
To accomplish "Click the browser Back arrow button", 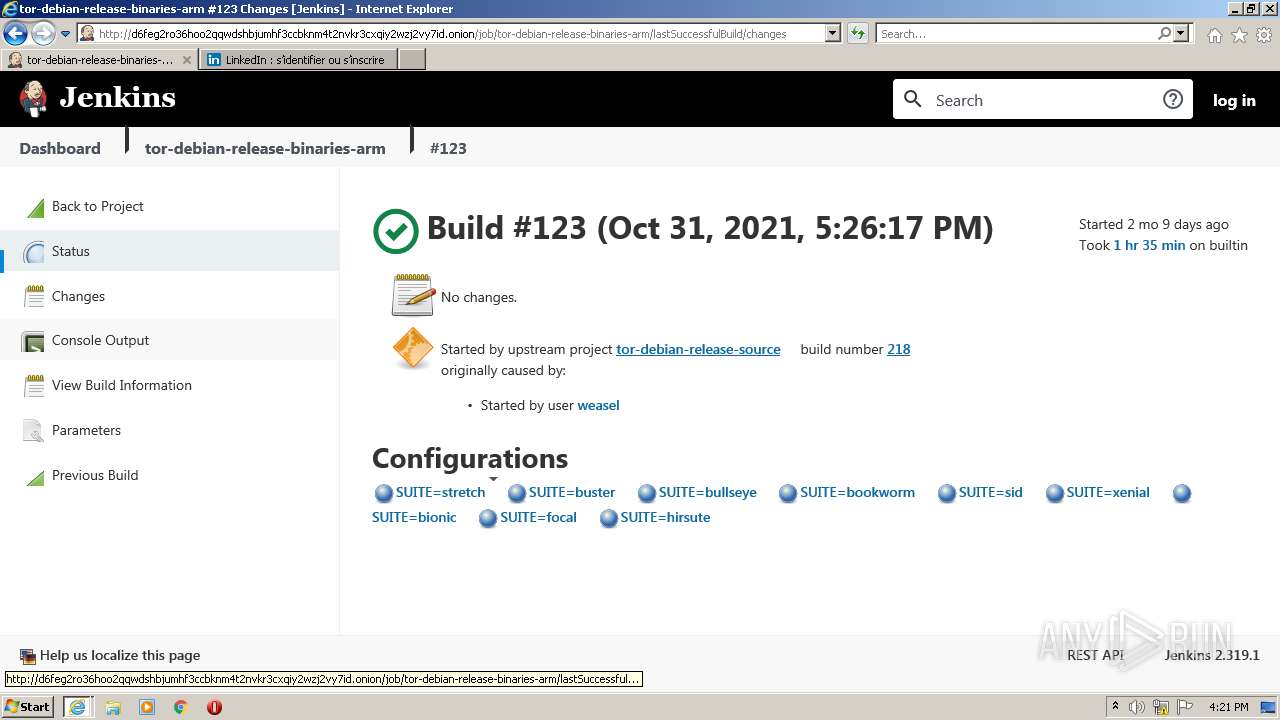I will point(15,33).
